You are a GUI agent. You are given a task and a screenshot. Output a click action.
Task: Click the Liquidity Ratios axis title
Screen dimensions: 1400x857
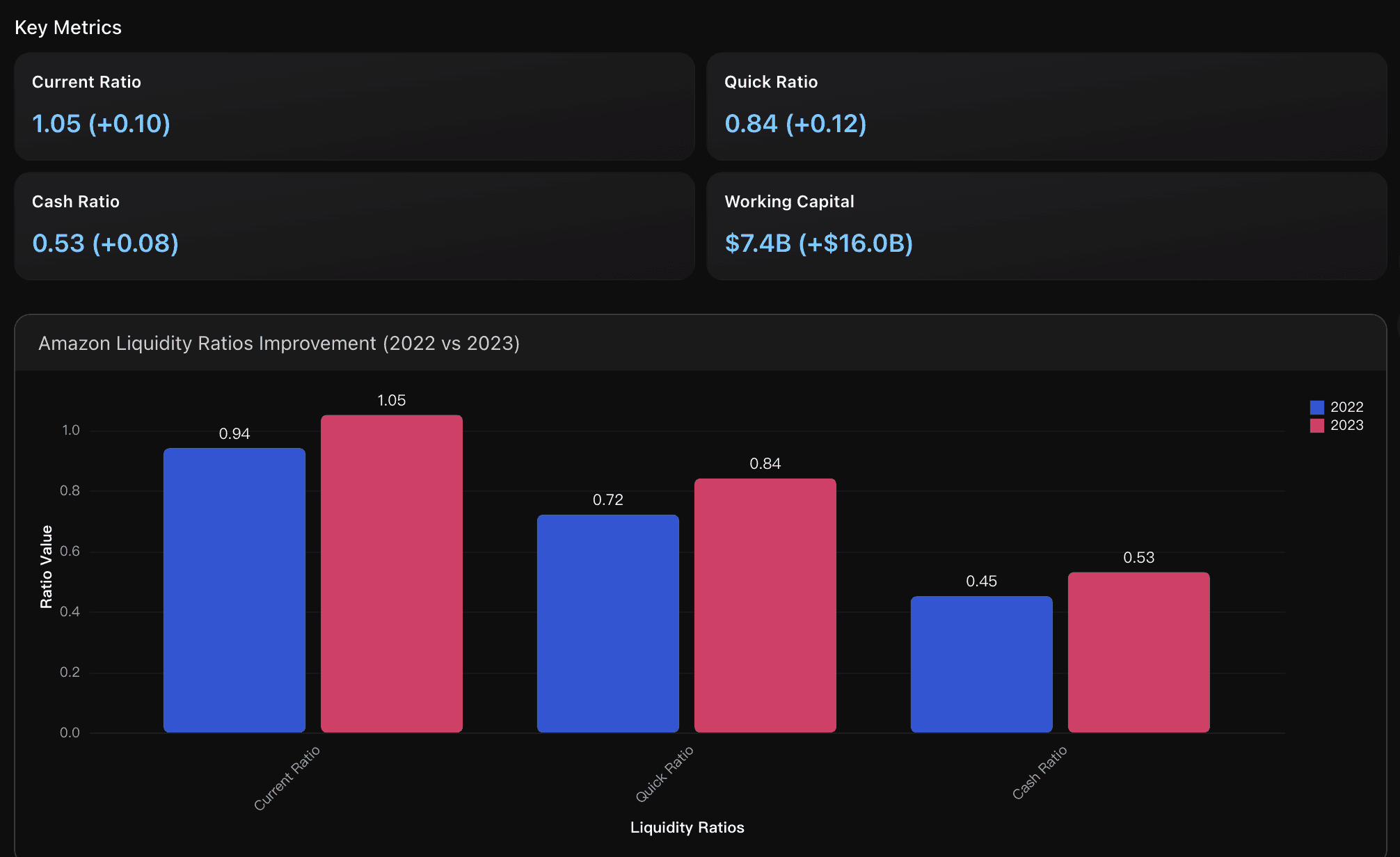[687, 828]
